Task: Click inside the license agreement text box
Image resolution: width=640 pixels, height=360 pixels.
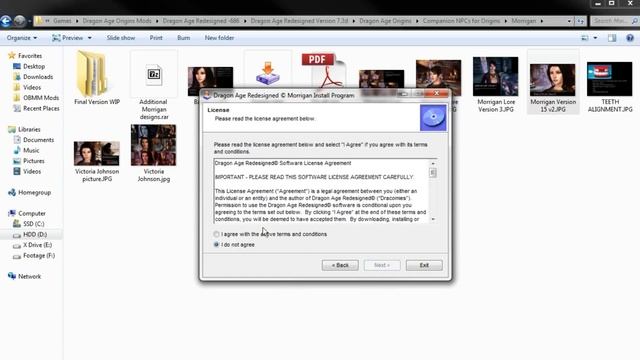Action: click(x=321, y=191)
